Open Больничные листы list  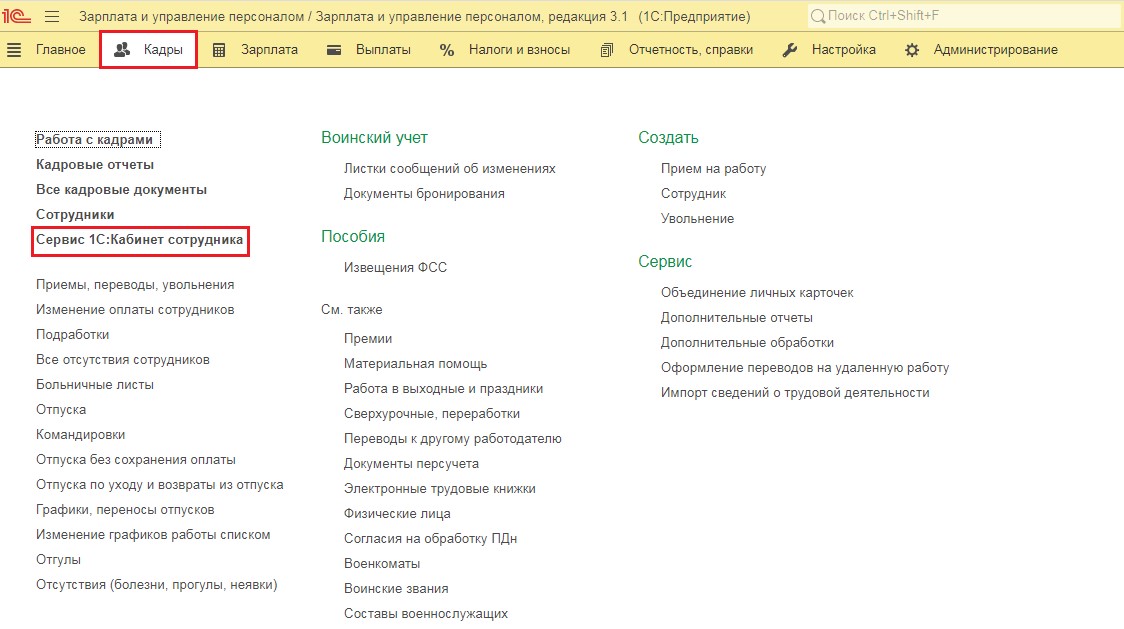95,385
